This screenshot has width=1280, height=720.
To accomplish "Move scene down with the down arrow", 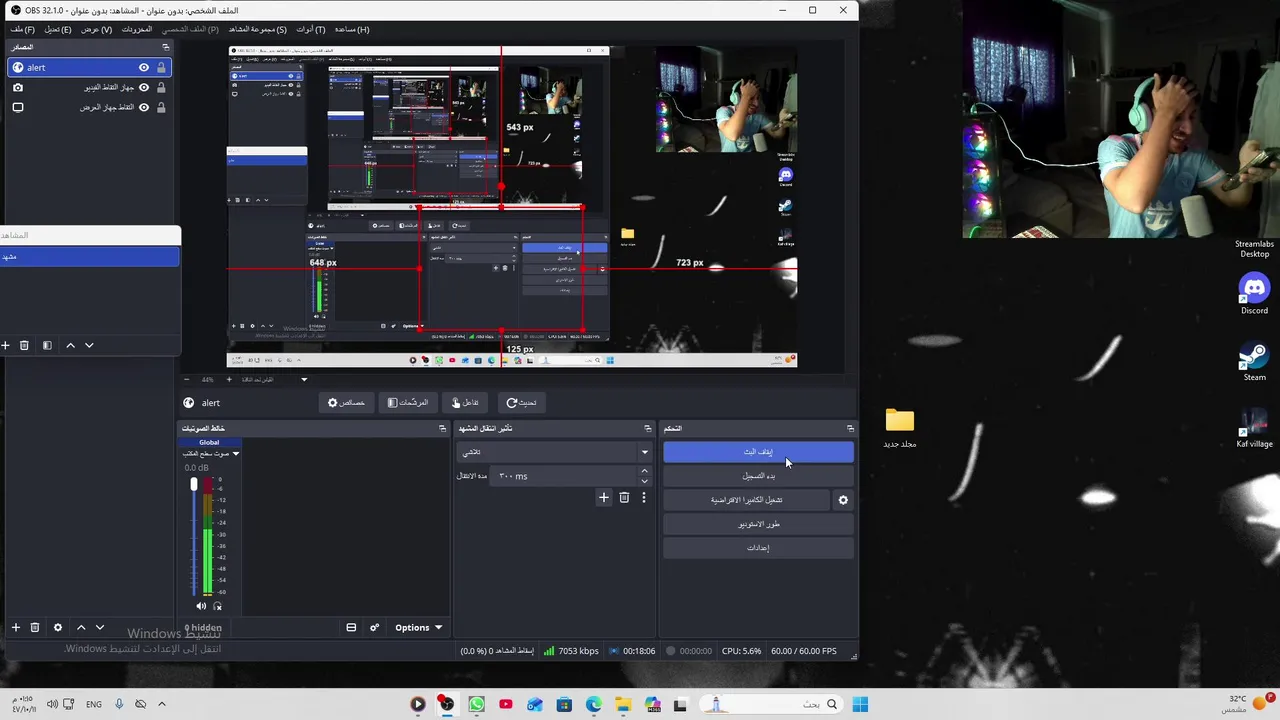I will click(89, 345).
